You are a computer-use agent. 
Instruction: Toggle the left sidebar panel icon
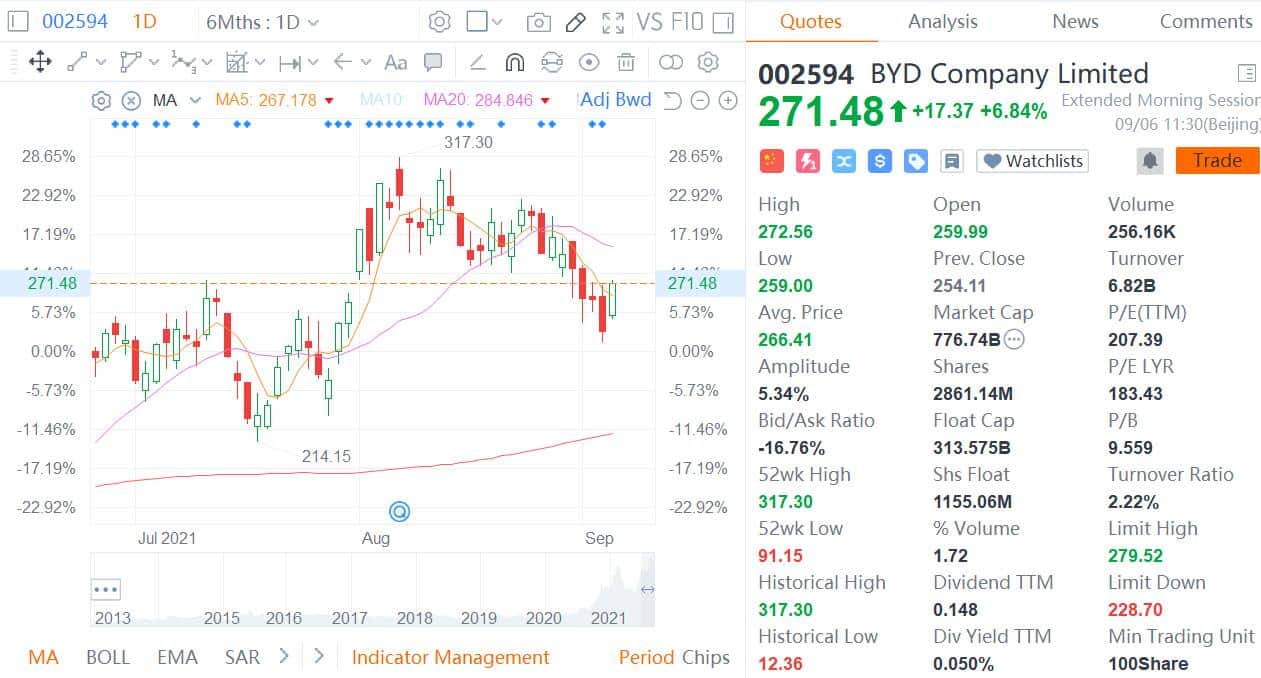click(19, 21)
